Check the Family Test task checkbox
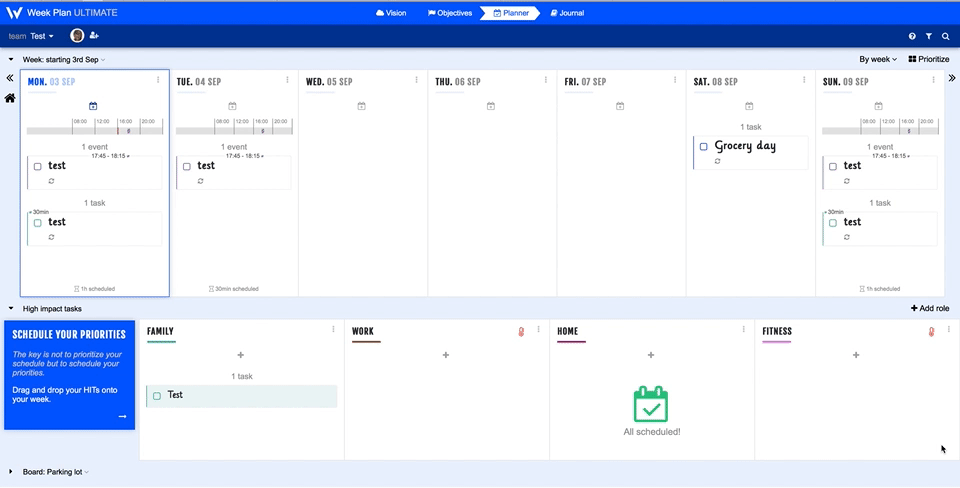 [x=157, y=396]
